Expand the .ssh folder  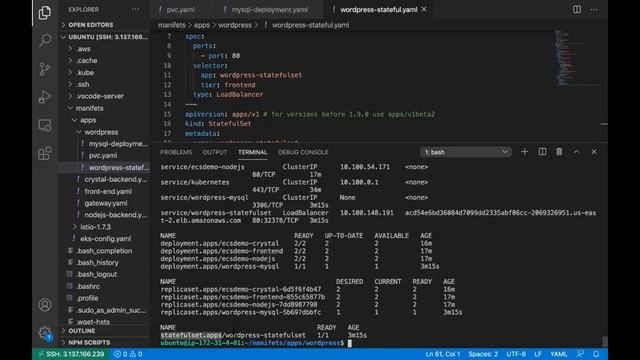coord(82,84)
